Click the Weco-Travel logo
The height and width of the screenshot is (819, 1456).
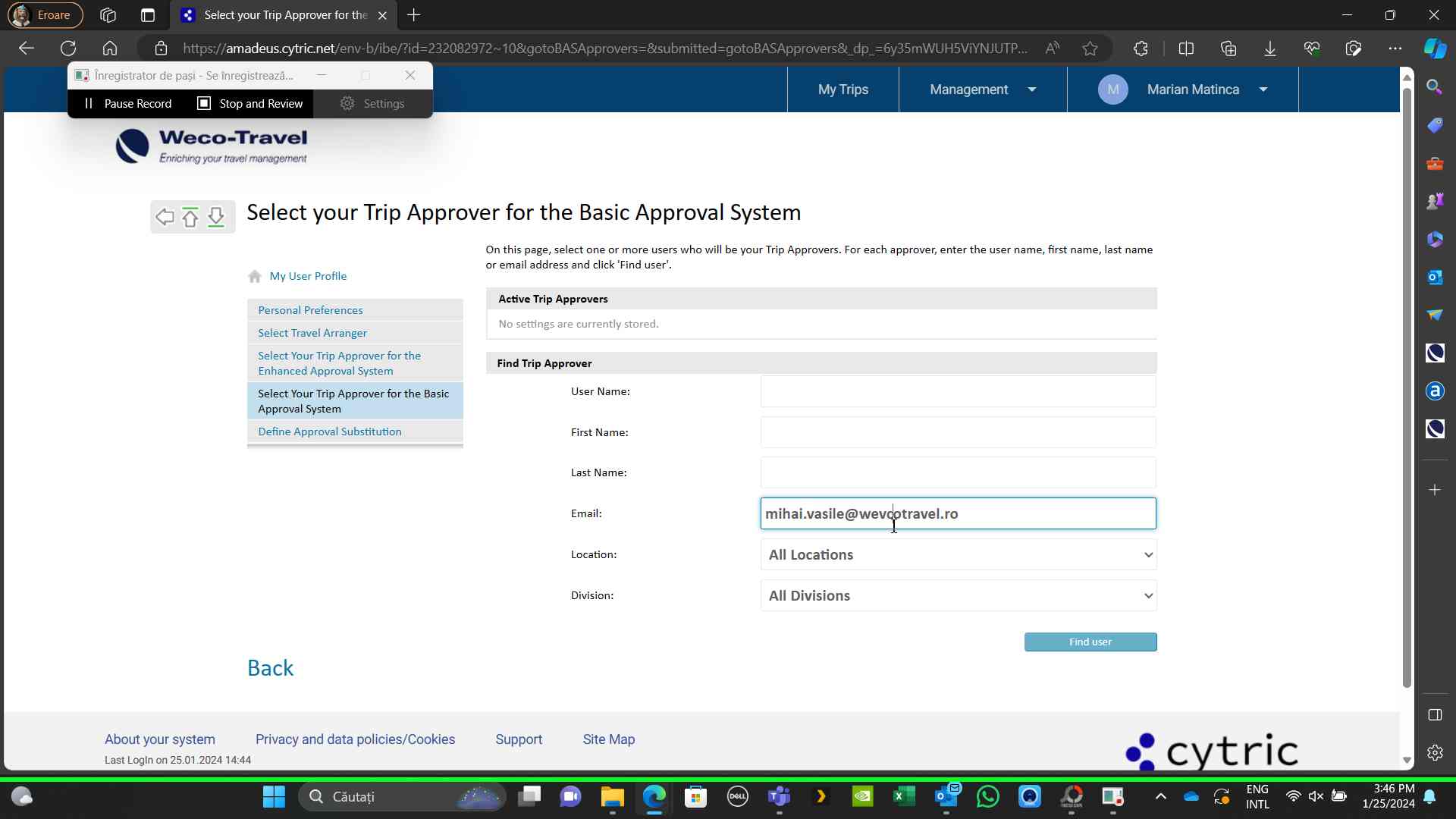(212, 146)
